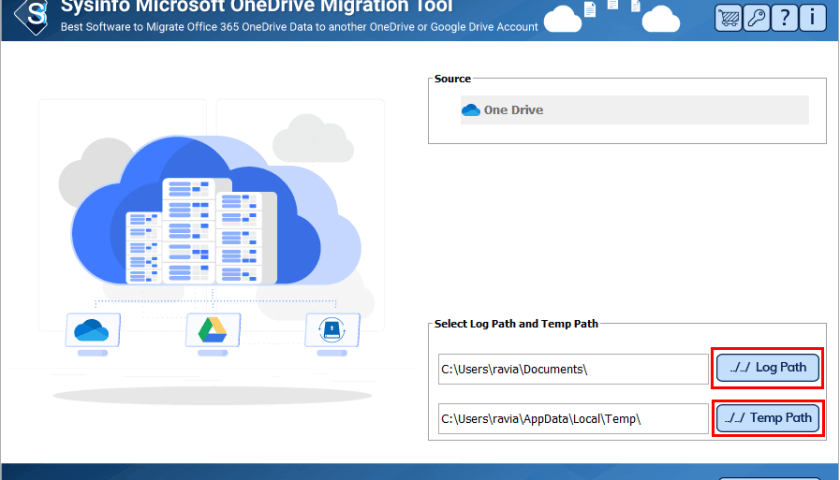The width and height of the screenshot is (840, 480).
Task: Click the OneDrive cloud icon in Source
Action: tap(471, 110)
